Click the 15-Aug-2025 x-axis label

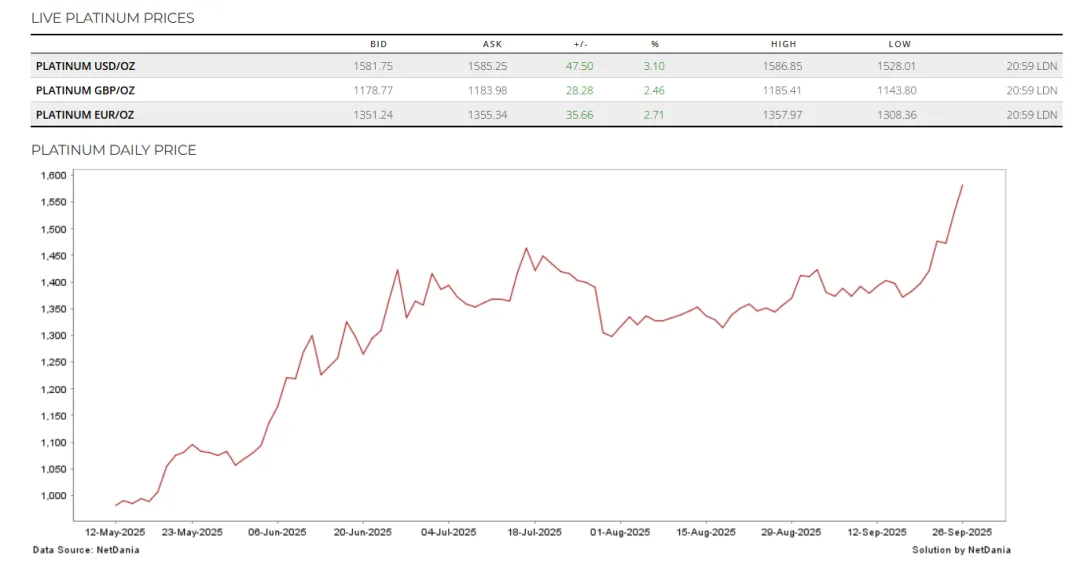coord(705,532)
